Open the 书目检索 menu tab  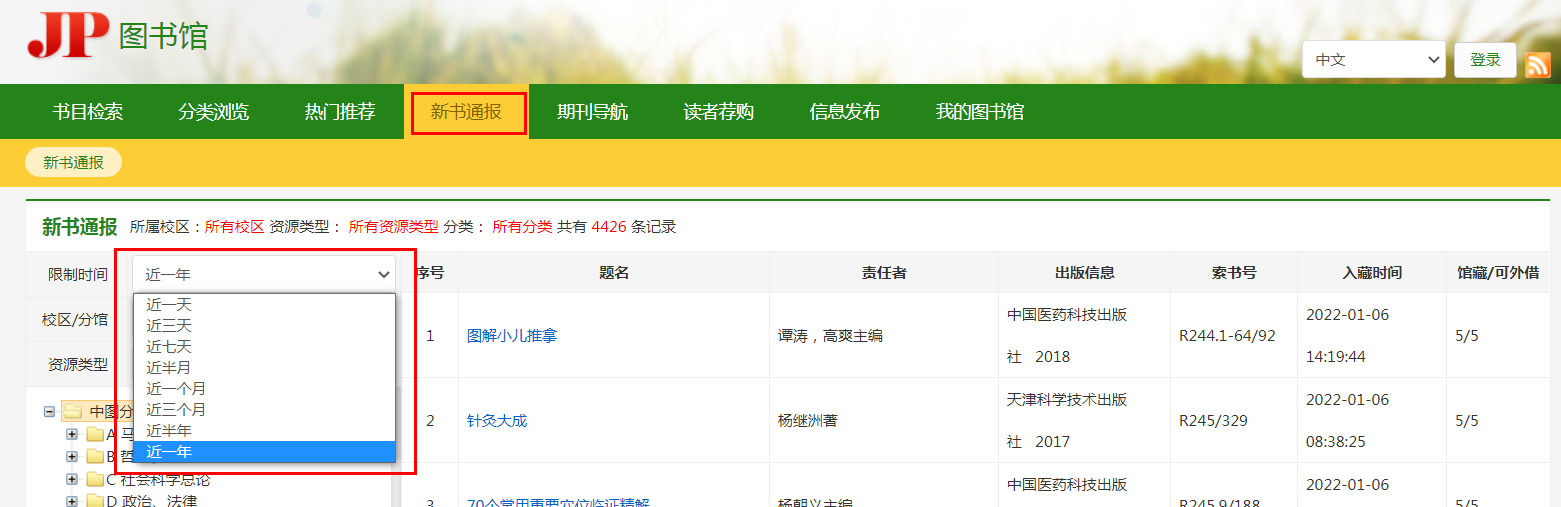tap(88, 111)
